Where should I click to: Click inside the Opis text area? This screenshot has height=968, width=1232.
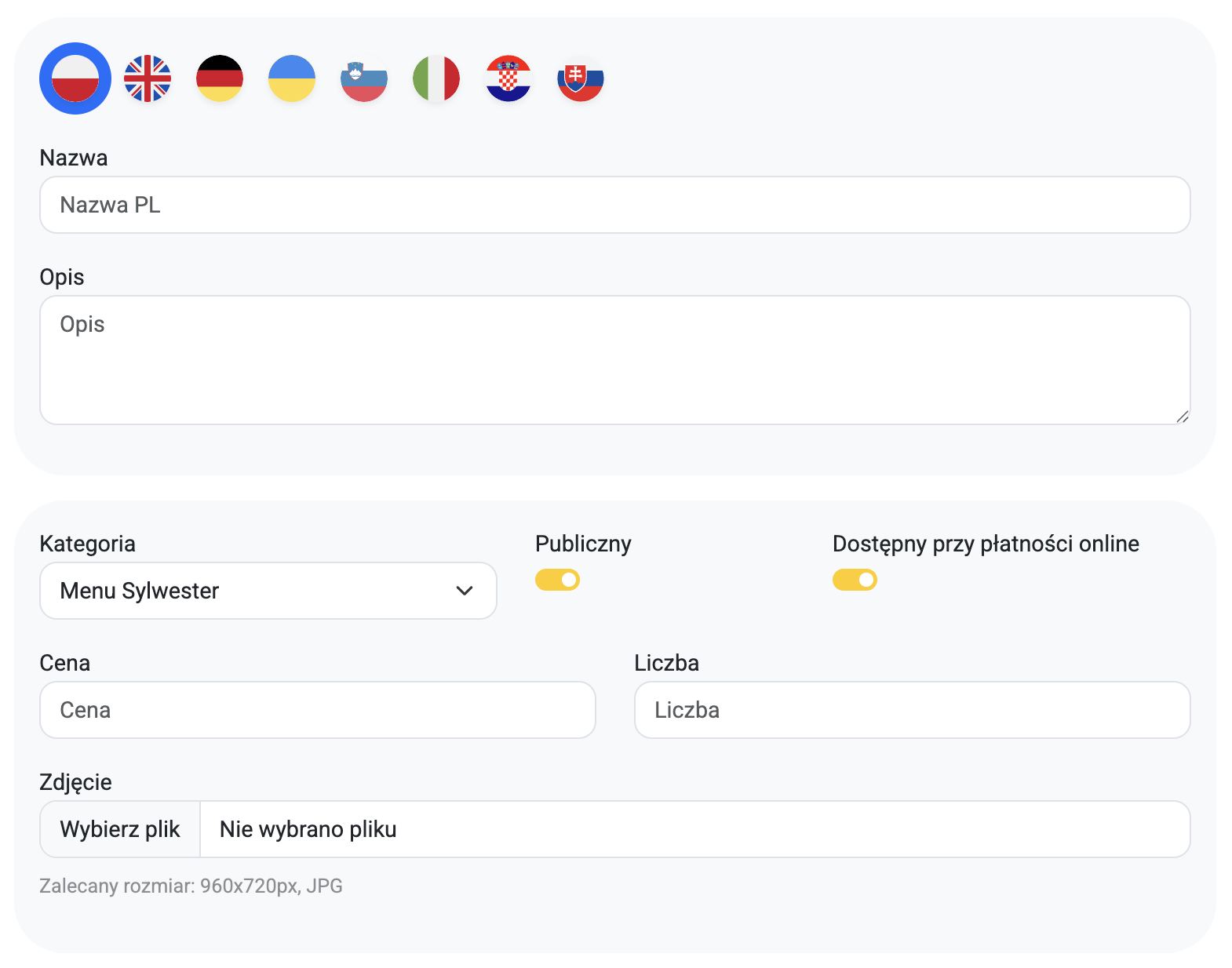pyautogui.click(x=614, y=360)
